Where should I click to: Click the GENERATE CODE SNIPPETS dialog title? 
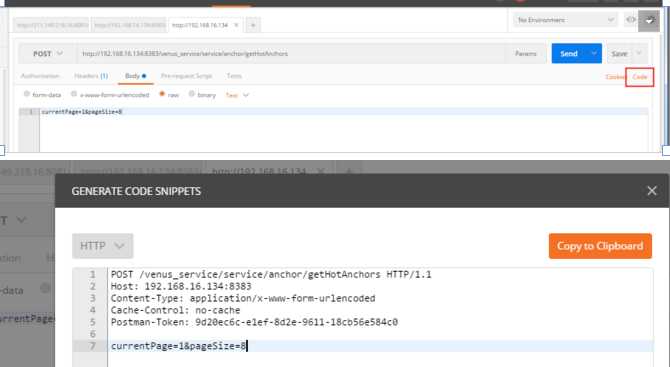tap(136, 191)
